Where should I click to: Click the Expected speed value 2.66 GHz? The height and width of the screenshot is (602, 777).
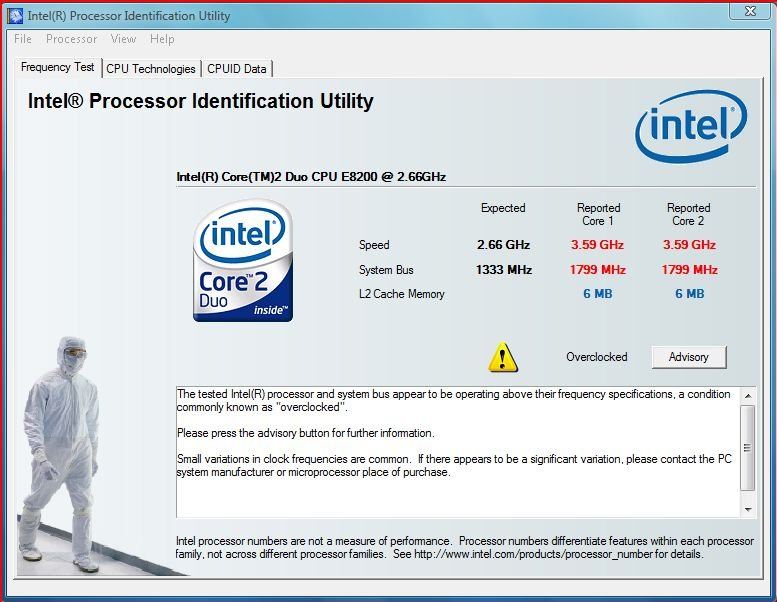pyautogui.click(x=503, y=245)
